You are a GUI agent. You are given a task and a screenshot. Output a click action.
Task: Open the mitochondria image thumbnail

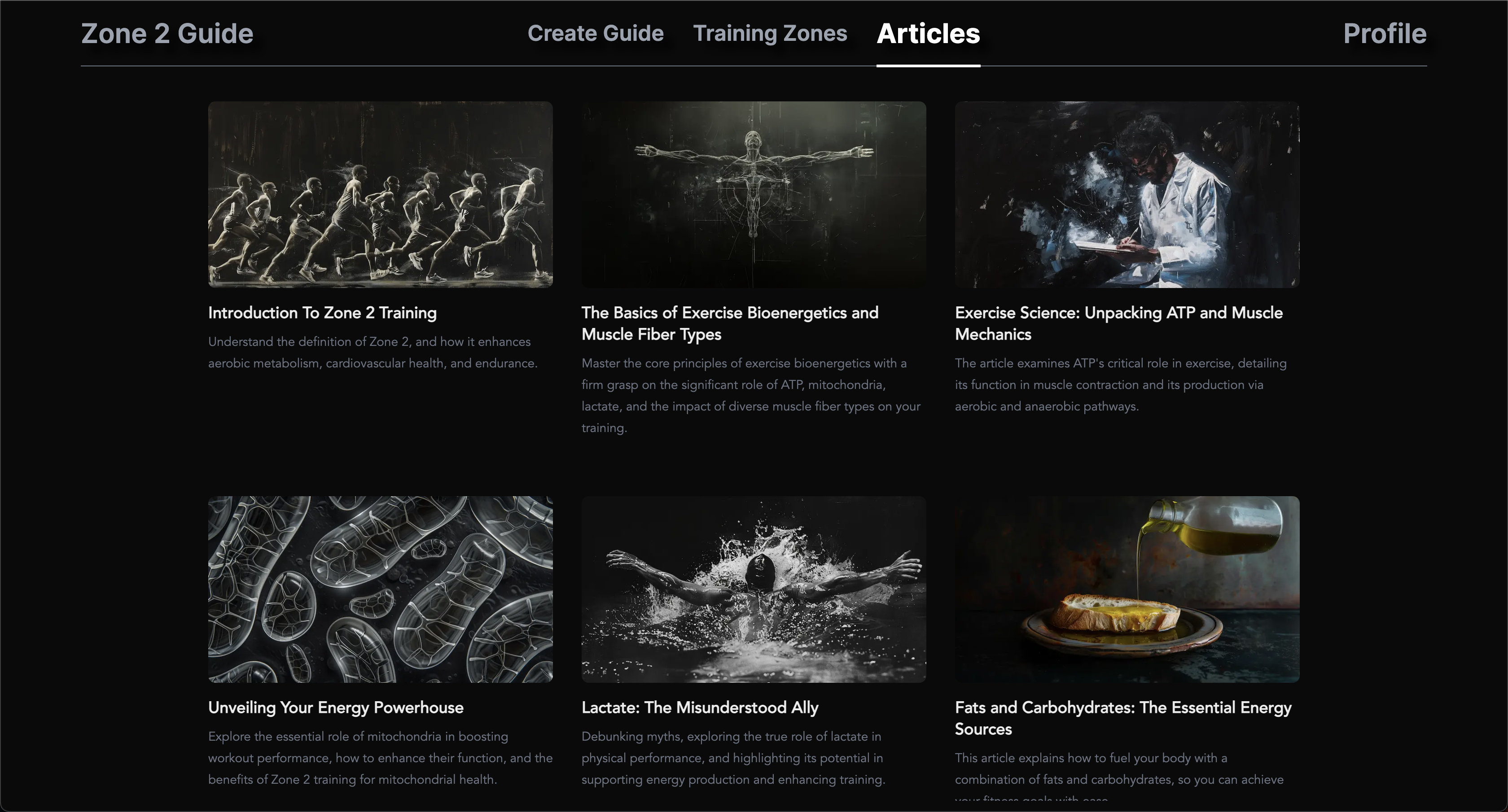tap(380, 589)
